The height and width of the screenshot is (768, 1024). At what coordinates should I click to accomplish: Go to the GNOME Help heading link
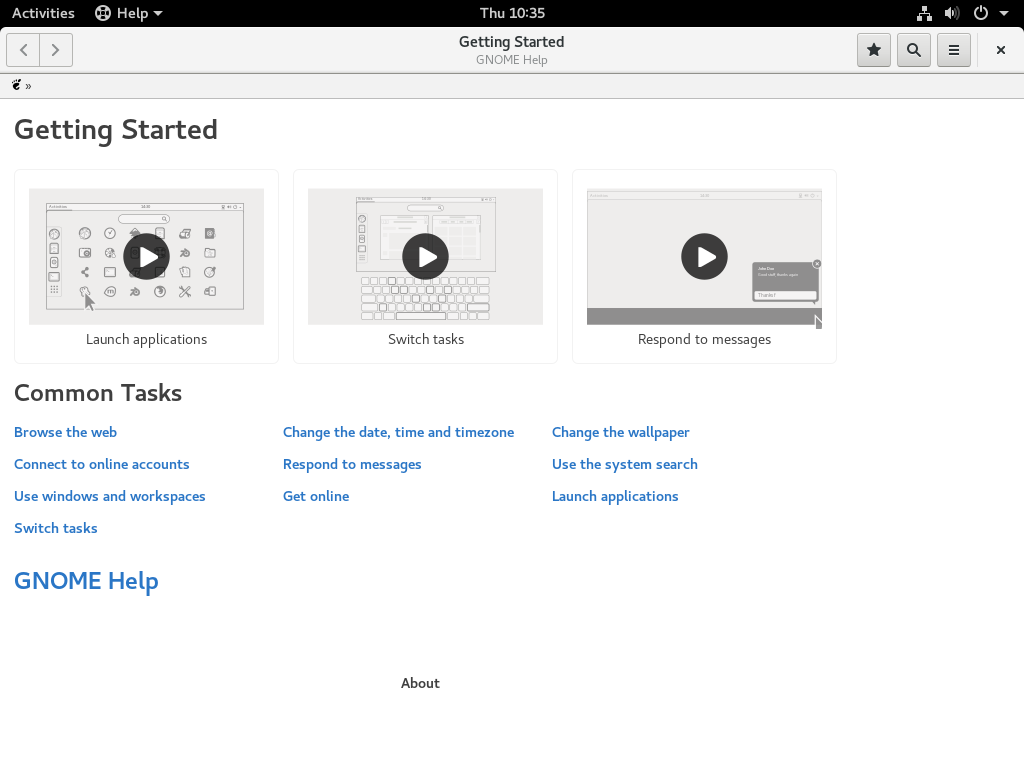[86, 581]
